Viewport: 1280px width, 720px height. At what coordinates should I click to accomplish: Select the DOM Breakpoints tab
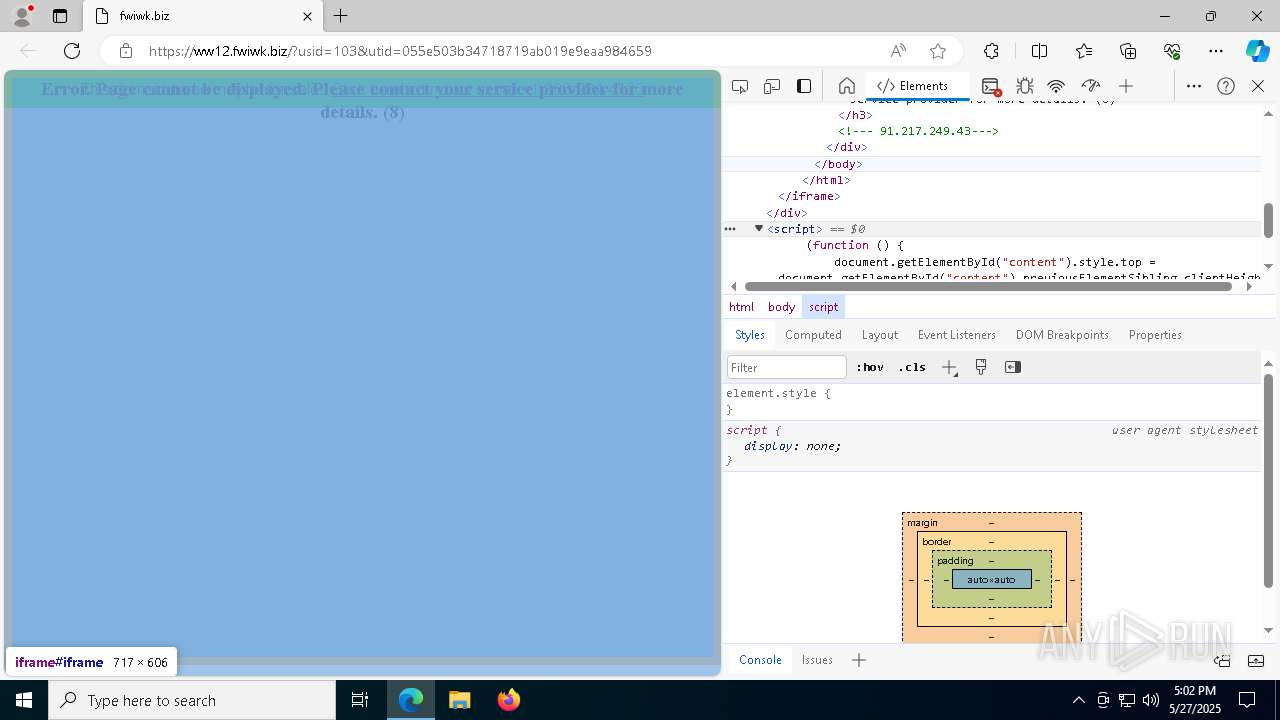(x=1062, y=335)
